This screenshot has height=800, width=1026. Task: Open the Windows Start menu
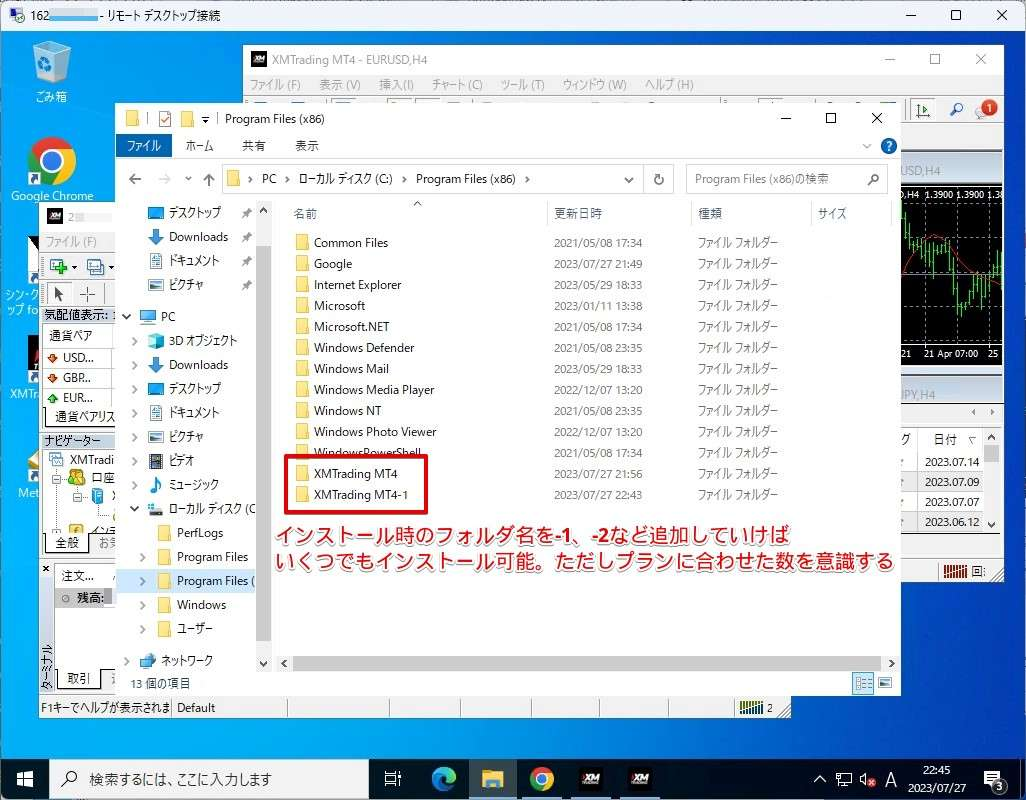(24, 779)
